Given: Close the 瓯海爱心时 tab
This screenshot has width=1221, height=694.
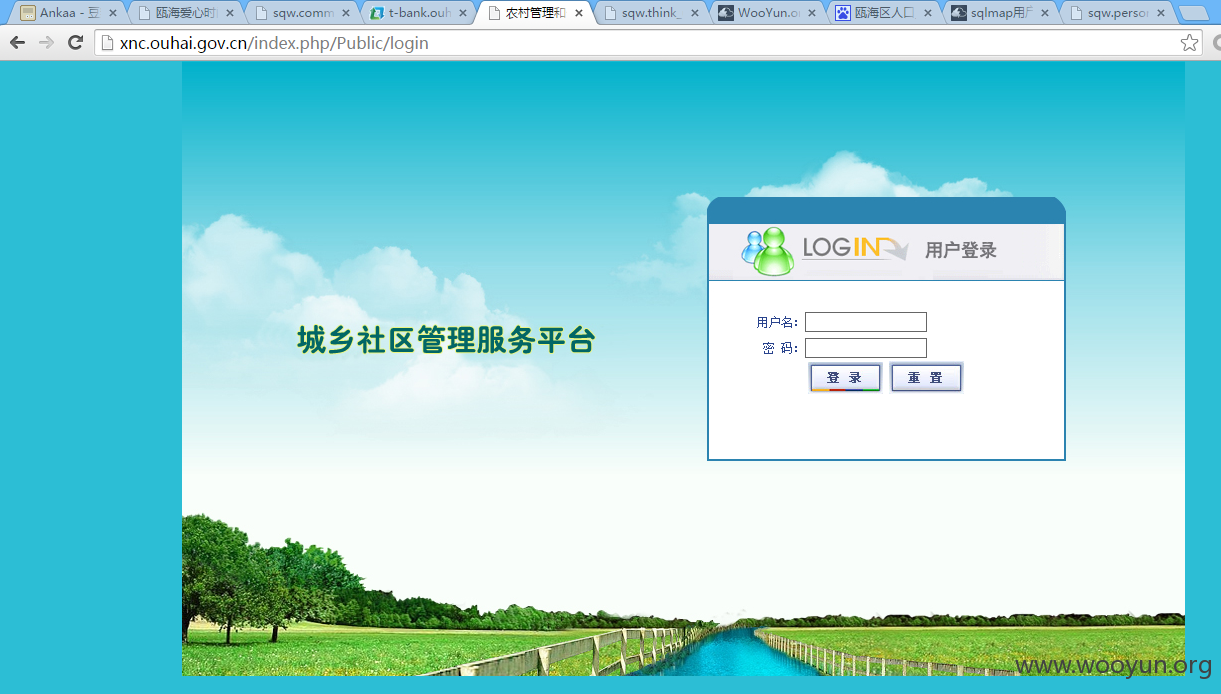Looking at the screenshot, I should 229,13.
